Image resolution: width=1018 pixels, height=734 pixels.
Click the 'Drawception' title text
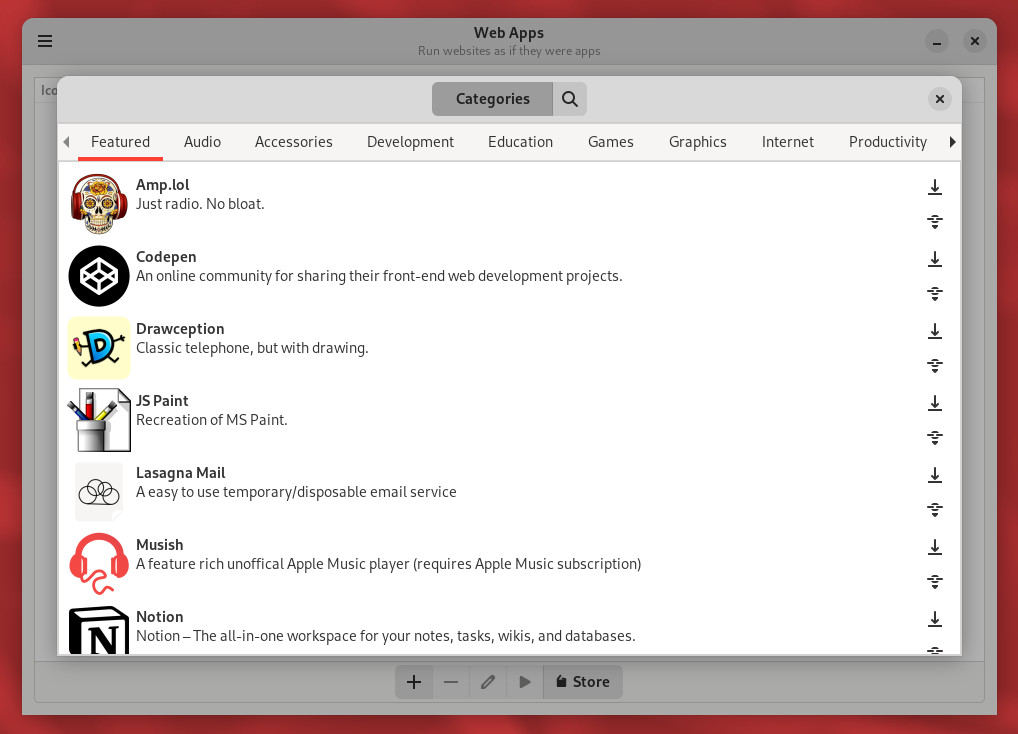click(x=180, y=329)
